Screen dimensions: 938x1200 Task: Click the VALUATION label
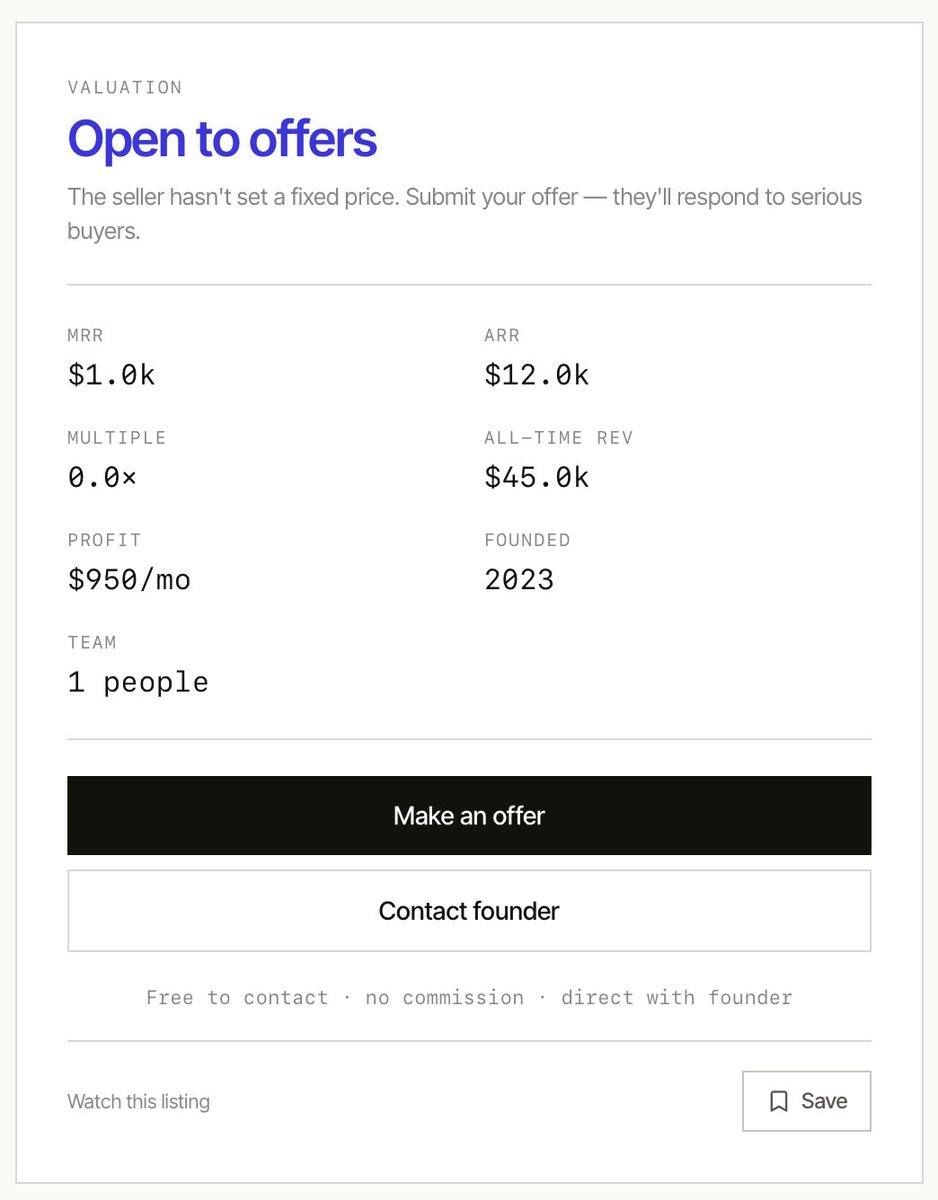pyautogui.click(x=125, y=87)
